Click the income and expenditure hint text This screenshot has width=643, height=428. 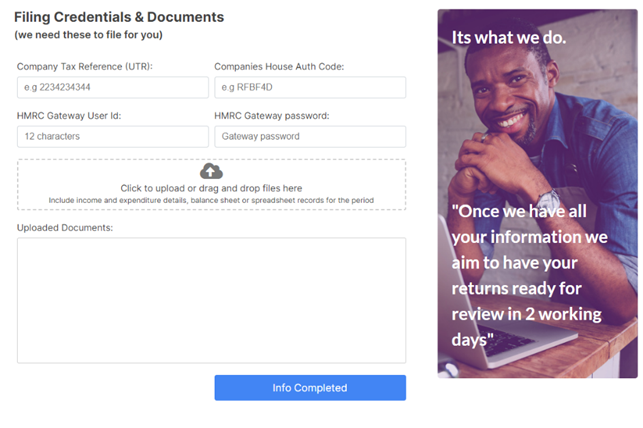(x=211, y=200)
